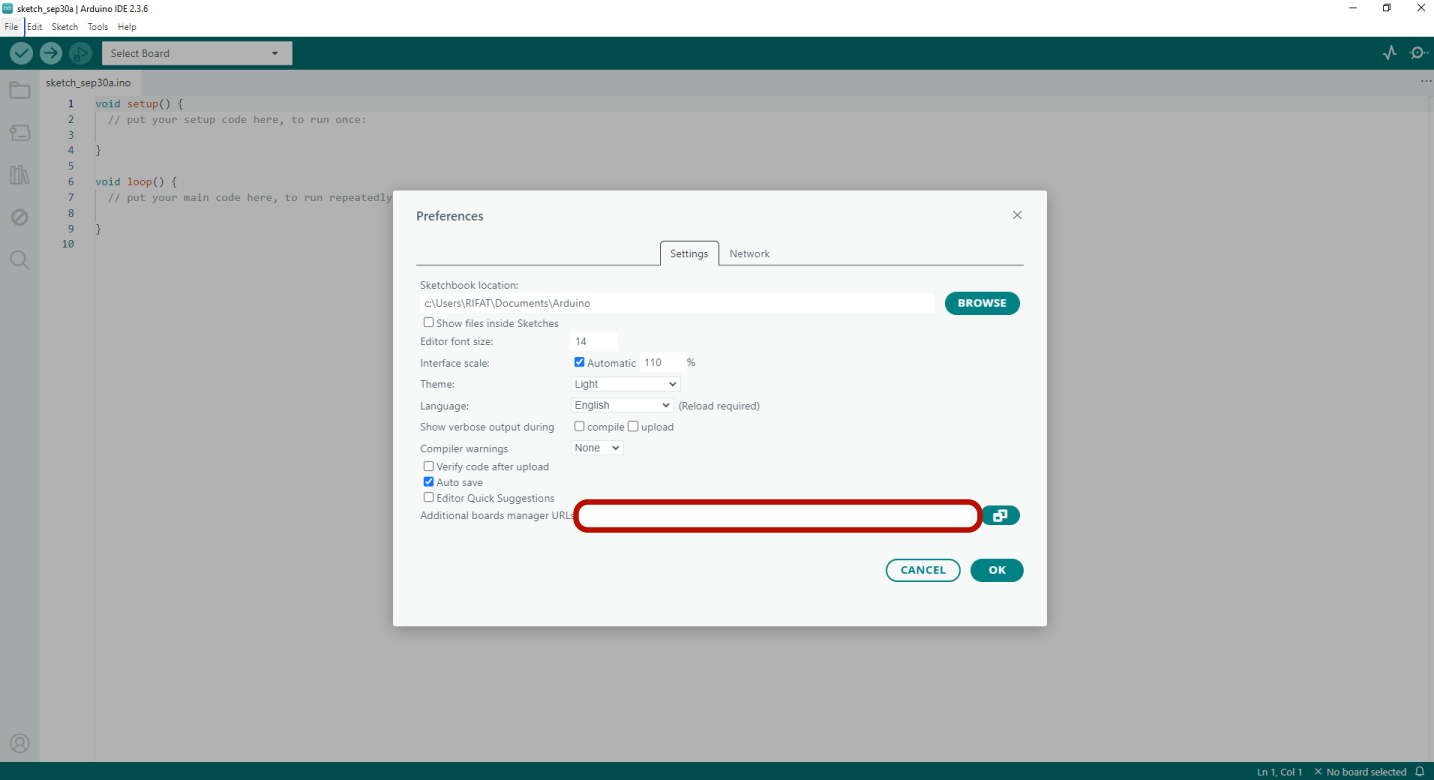Open the Search magnifier icon in sidebar
1434x780 pixels.
[20, 260]
